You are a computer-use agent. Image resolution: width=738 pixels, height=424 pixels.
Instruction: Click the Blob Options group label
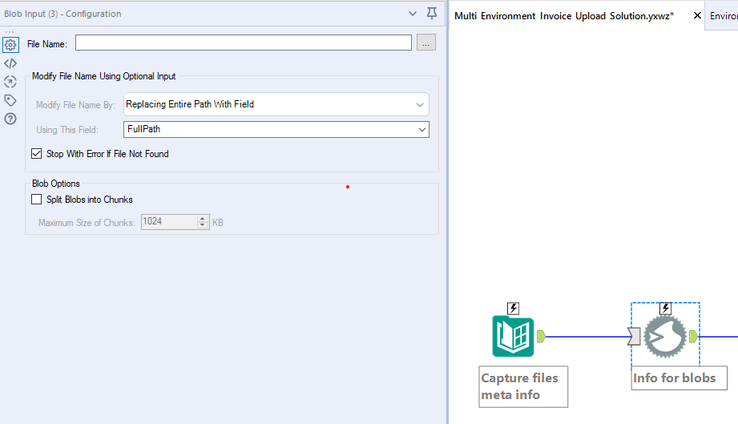point(56,184)
